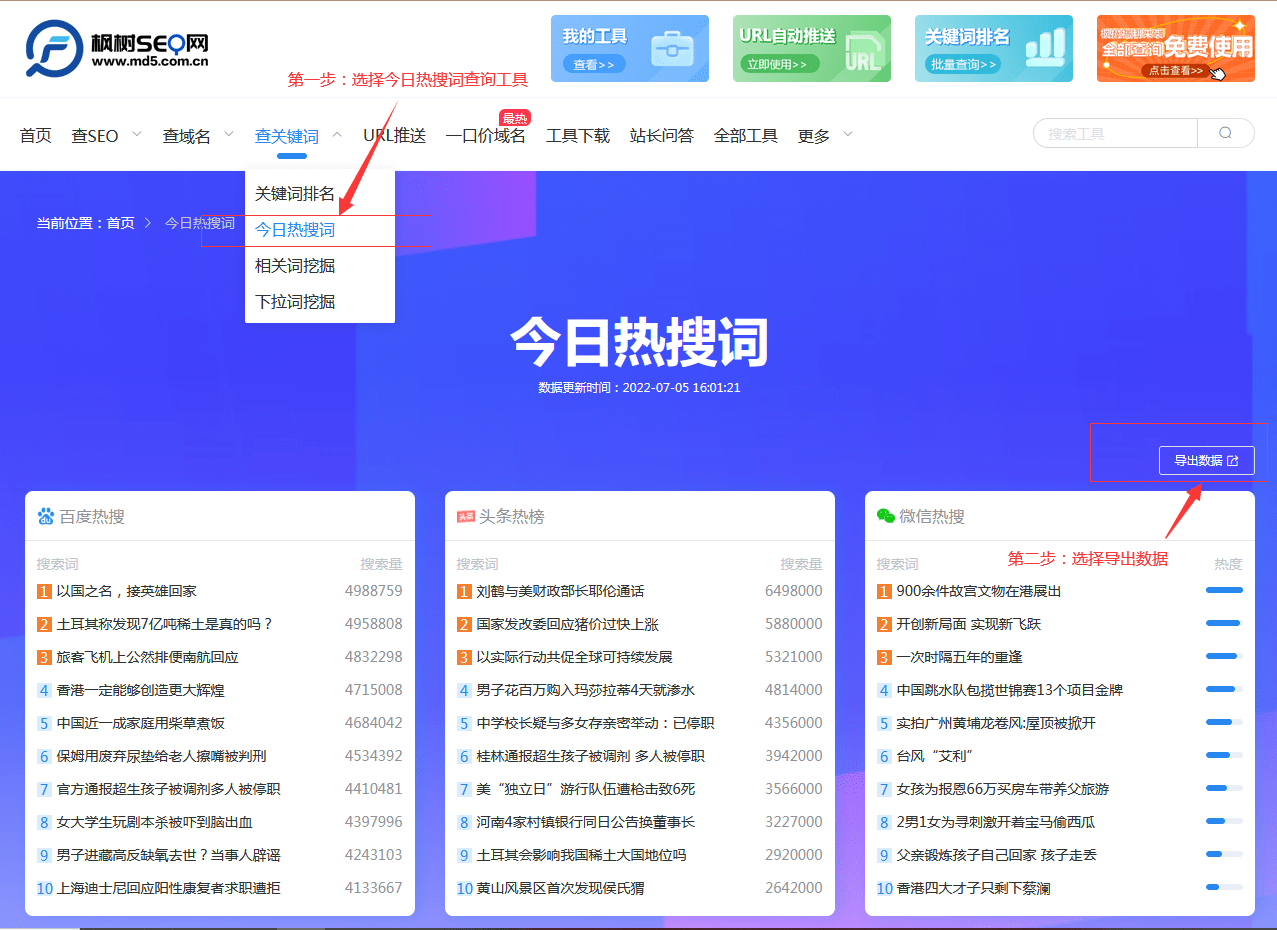Click the green WeChat icon beside 微信热搜
1277x930 pixels.
[885, 516]
